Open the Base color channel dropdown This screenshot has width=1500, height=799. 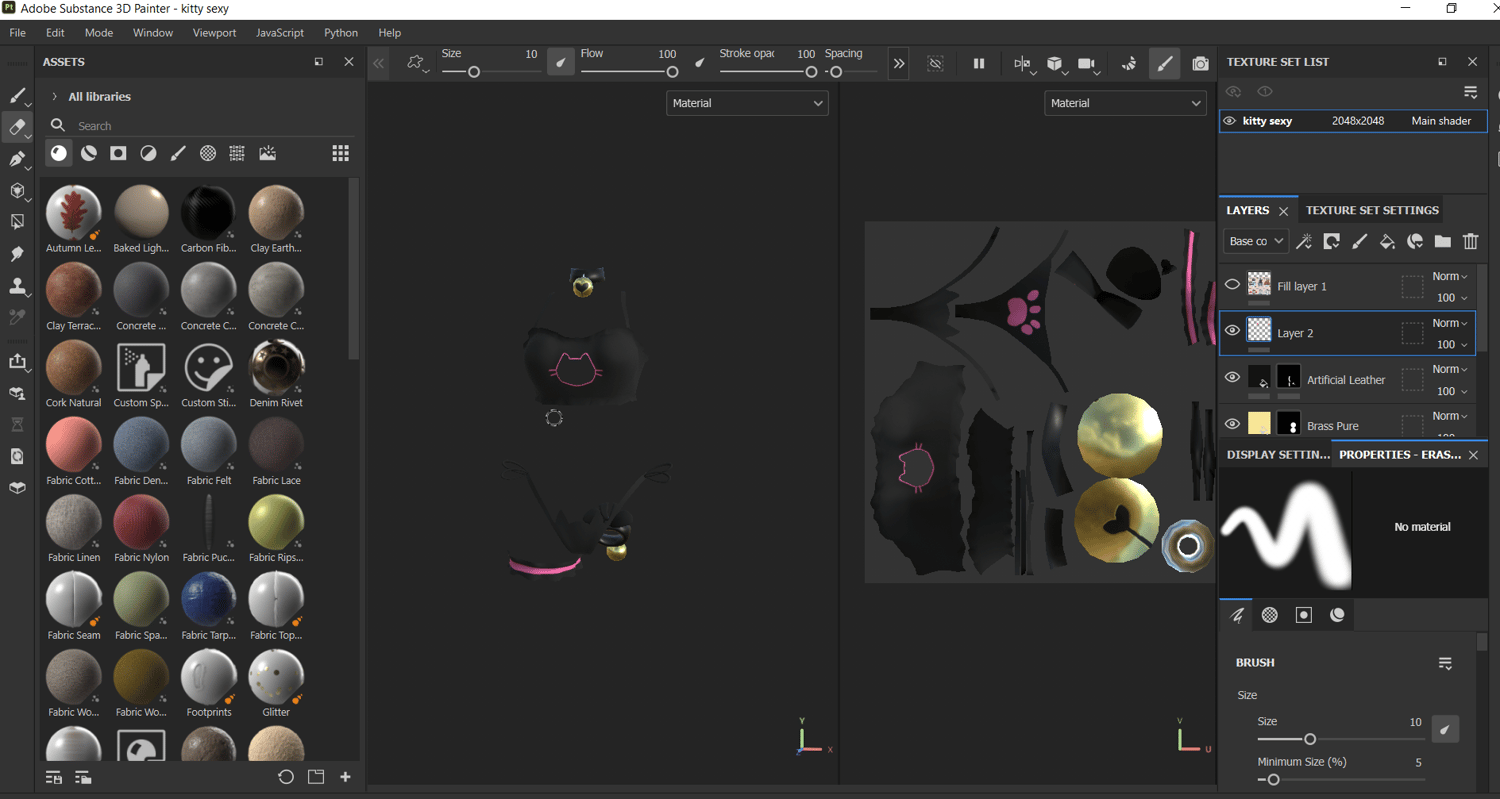tap(1254, 241)
